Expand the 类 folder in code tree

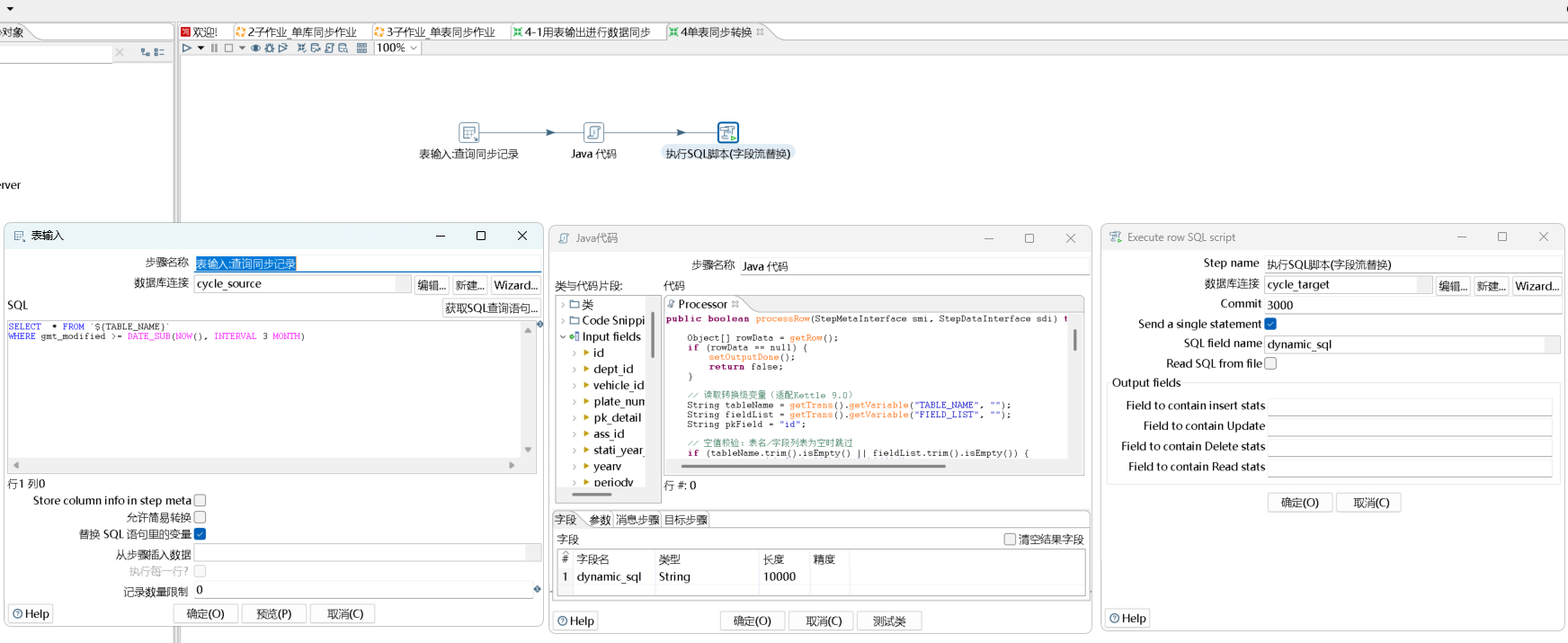pos(564,305)
